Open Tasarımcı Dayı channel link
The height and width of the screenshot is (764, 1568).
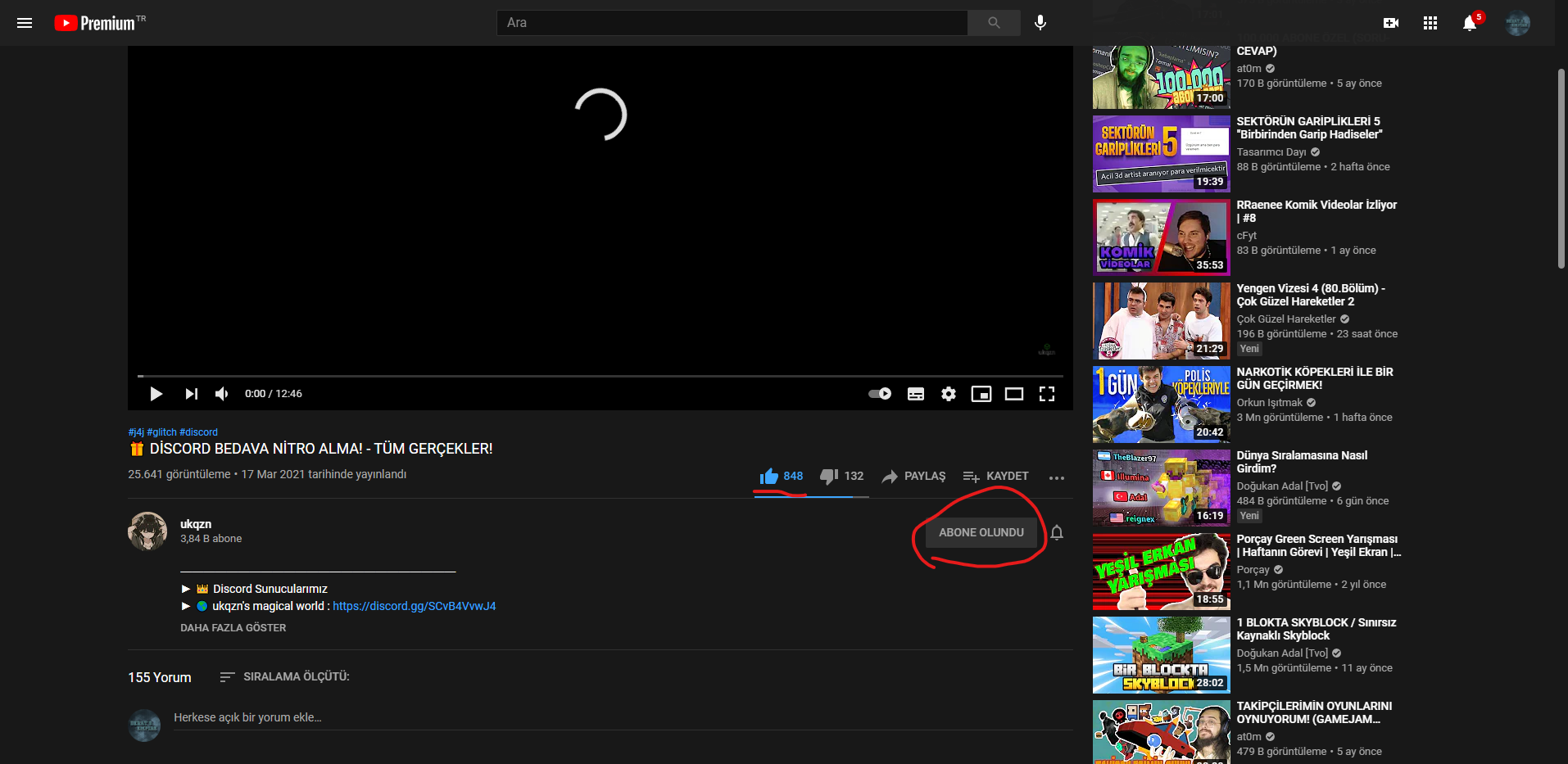tap(1271, 152)
